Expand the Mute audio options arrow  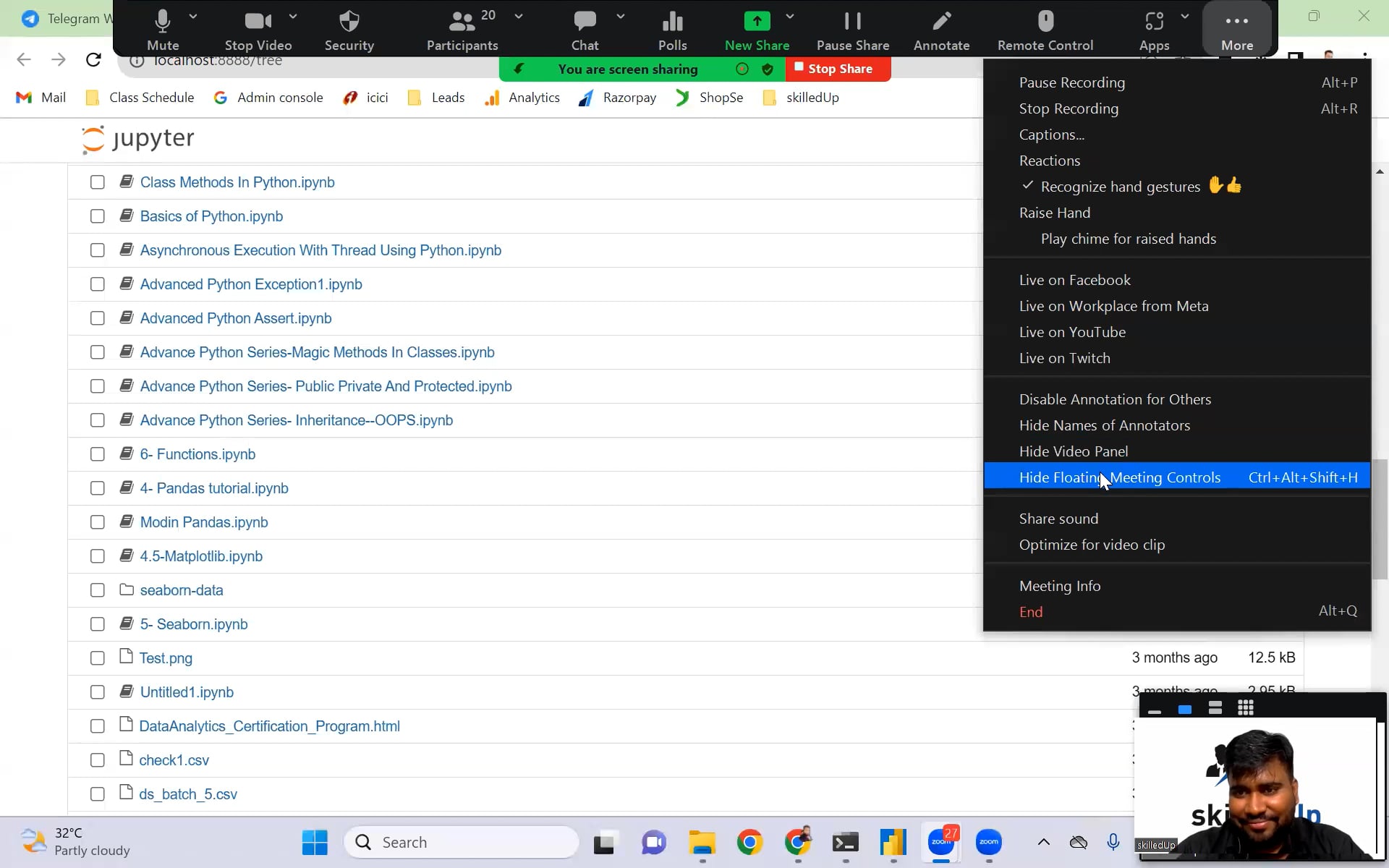(193, 16)
